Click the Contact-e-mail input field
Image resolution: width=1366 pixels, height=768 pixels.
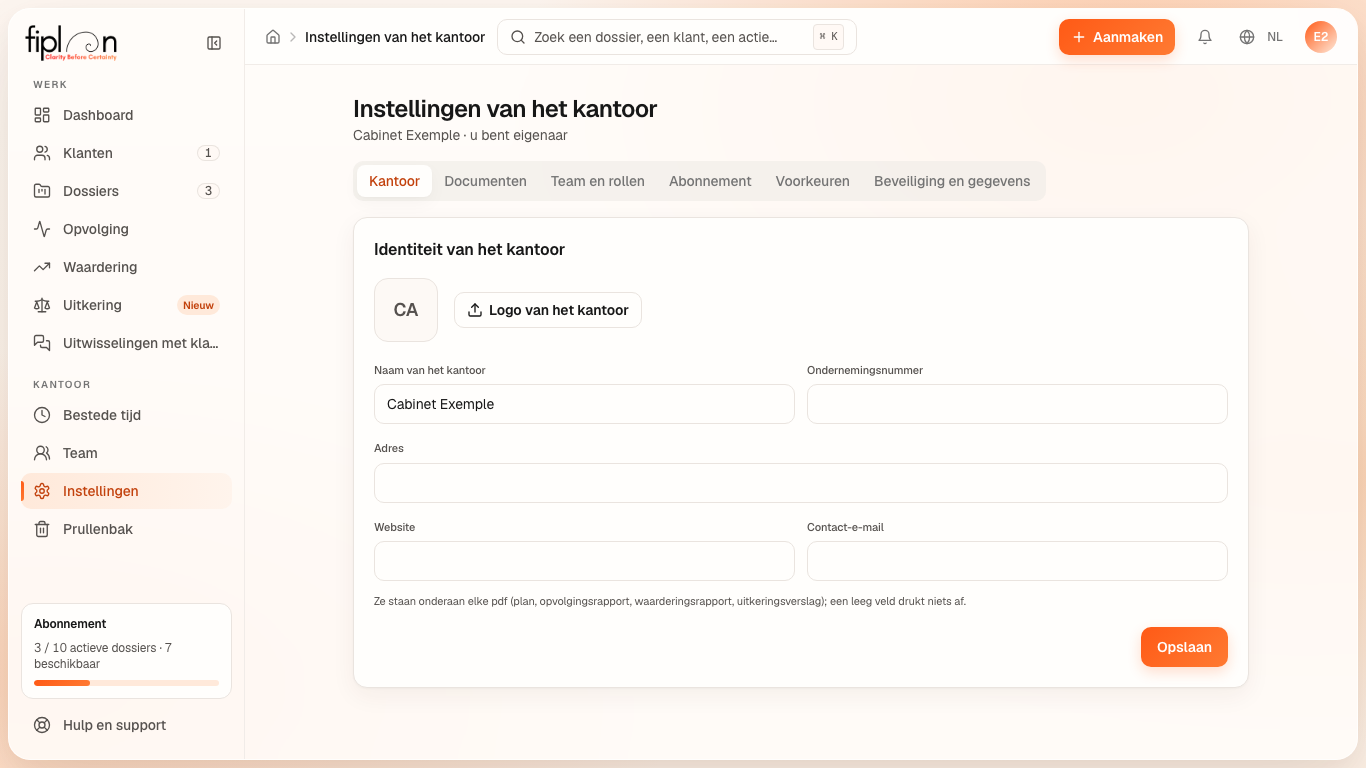point(1017,561)
